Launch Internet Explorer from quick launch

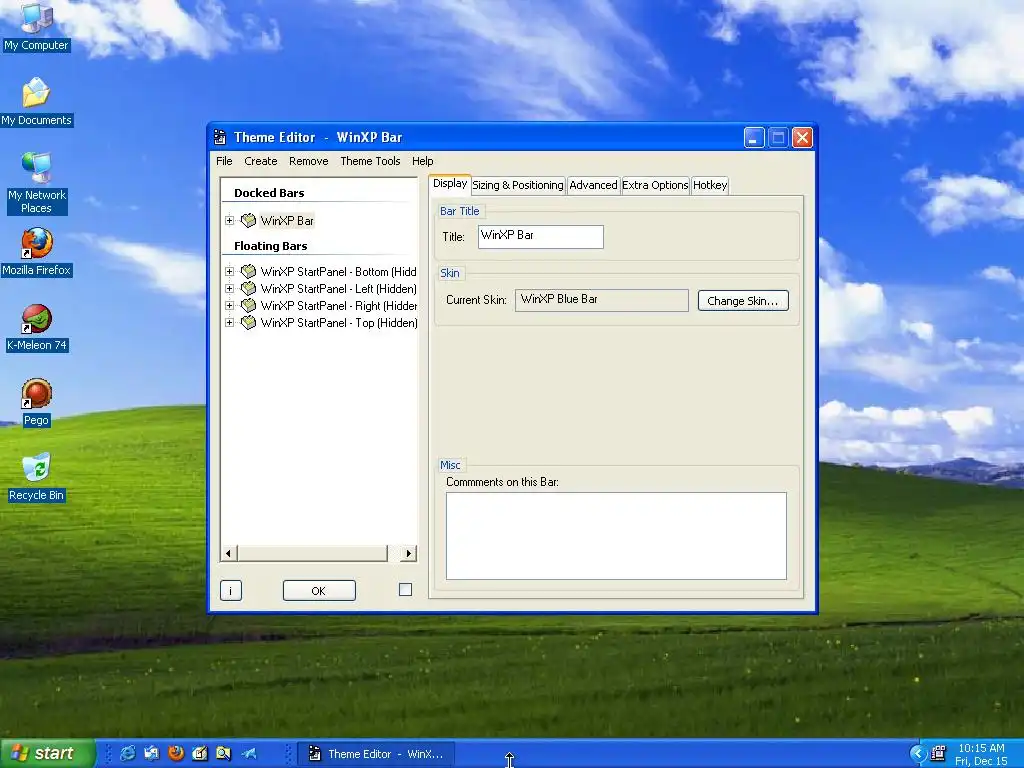tap(128, 754)
